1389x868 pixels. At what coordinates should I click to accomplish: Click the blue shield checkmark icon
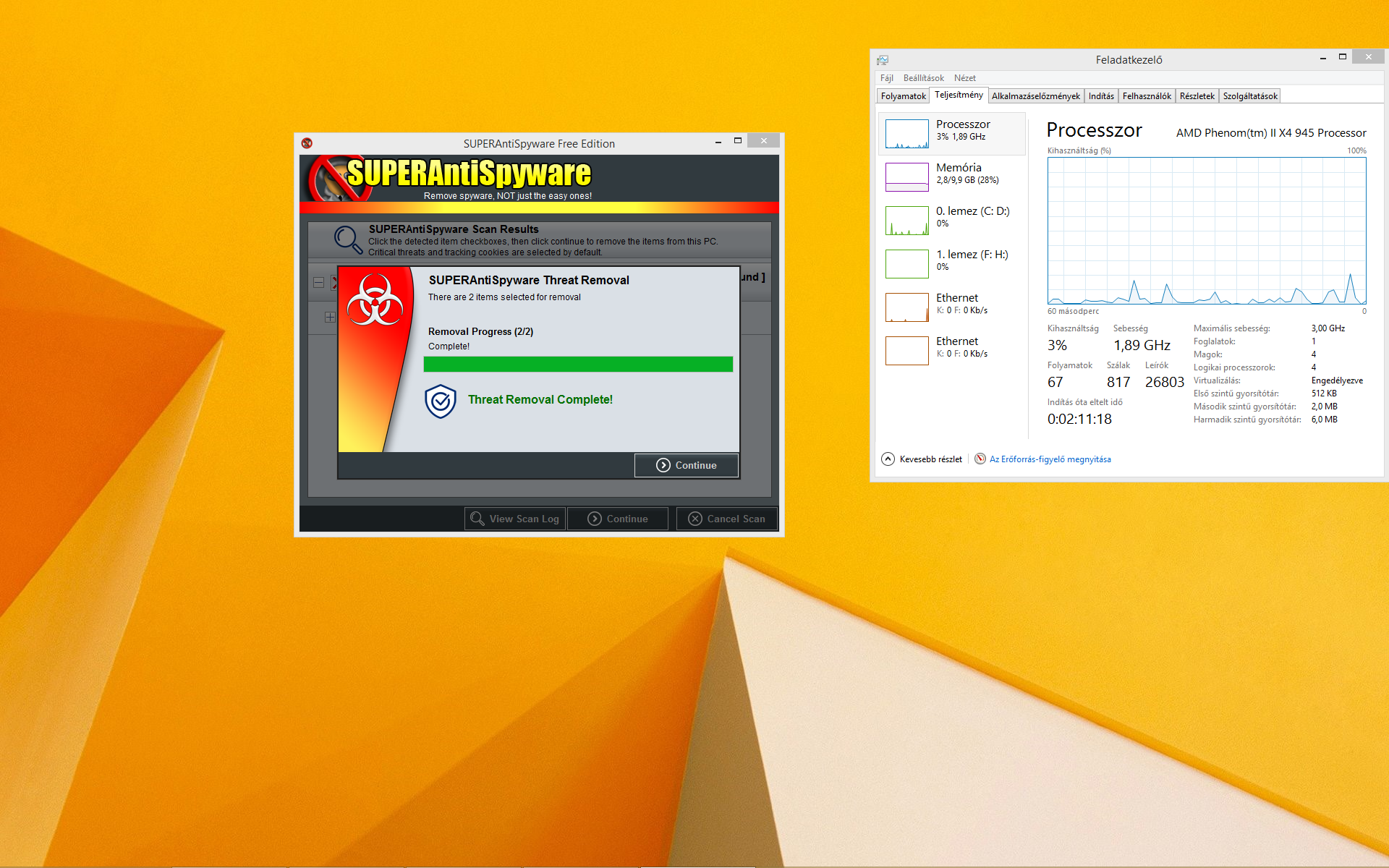pyautogui.click(x=440, y=401)
